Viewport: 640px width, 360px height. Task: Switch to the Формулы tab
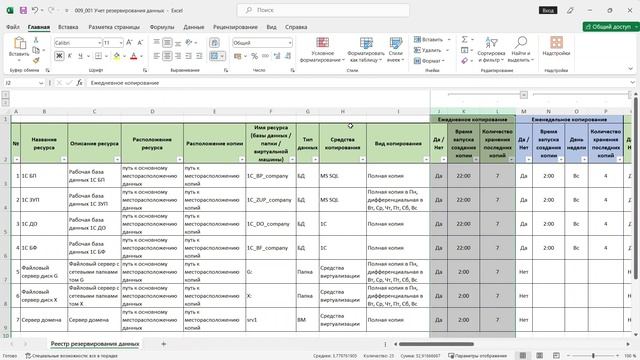[x=162, y=27]
